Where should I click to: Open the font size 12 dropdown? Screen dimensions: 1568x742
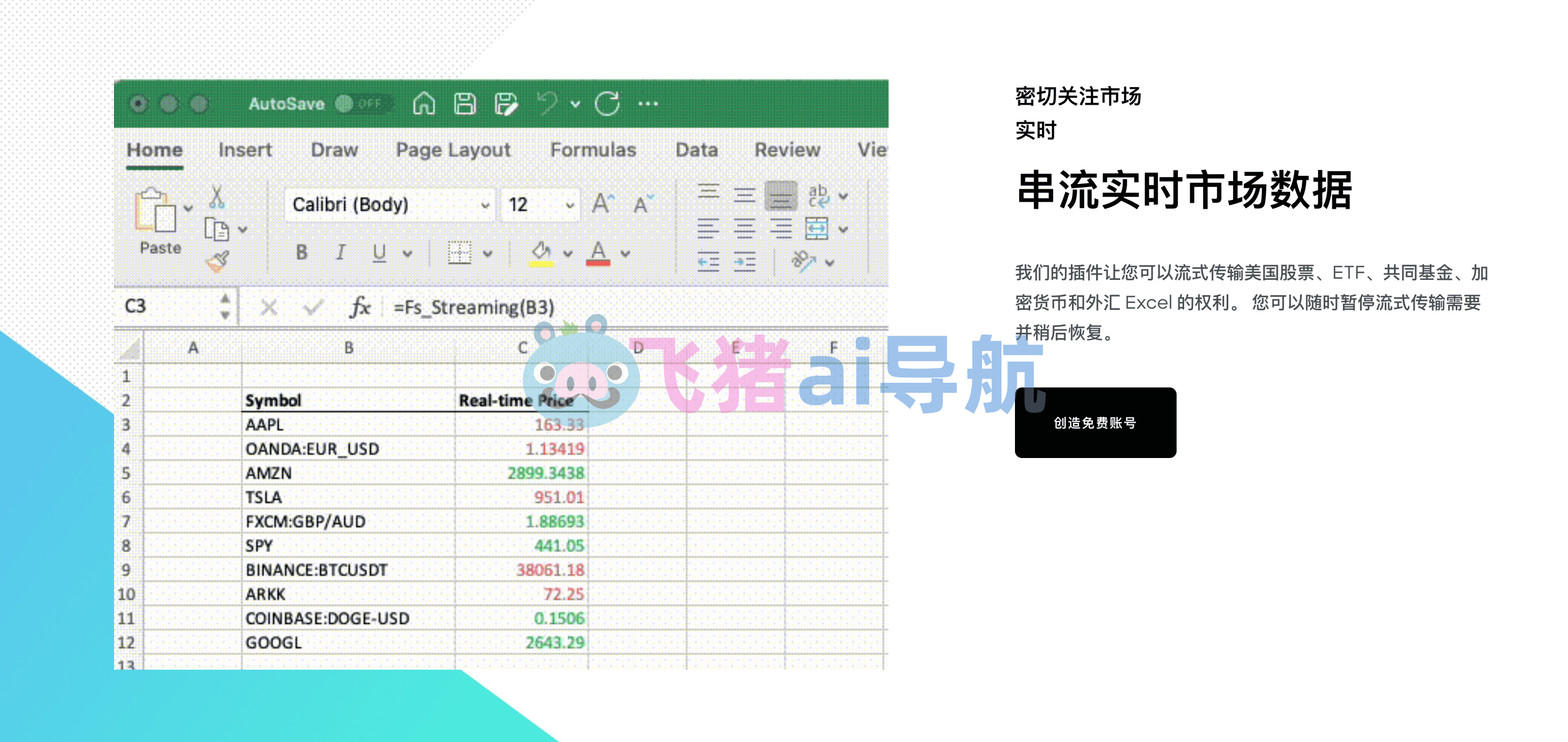(x=541, y=204)
